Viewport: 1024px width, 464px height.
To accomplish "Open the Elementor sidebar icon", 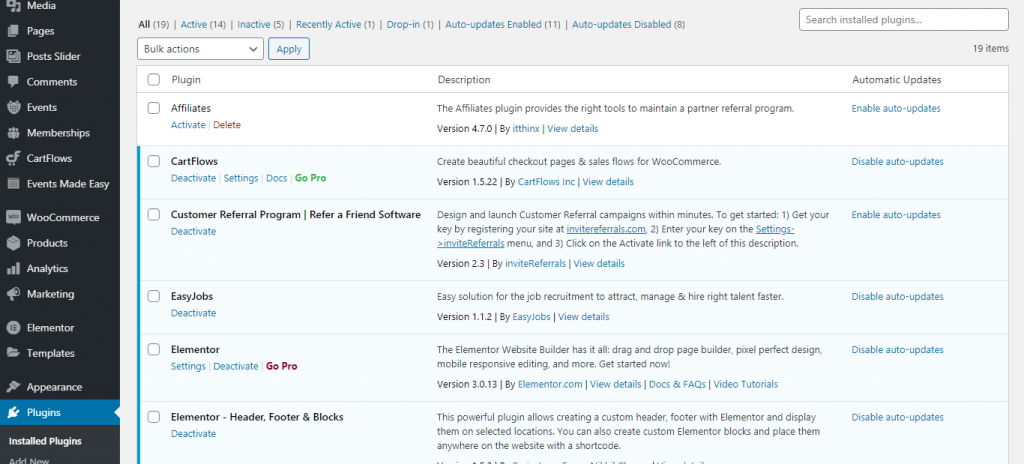I will (x=12, y=328).
